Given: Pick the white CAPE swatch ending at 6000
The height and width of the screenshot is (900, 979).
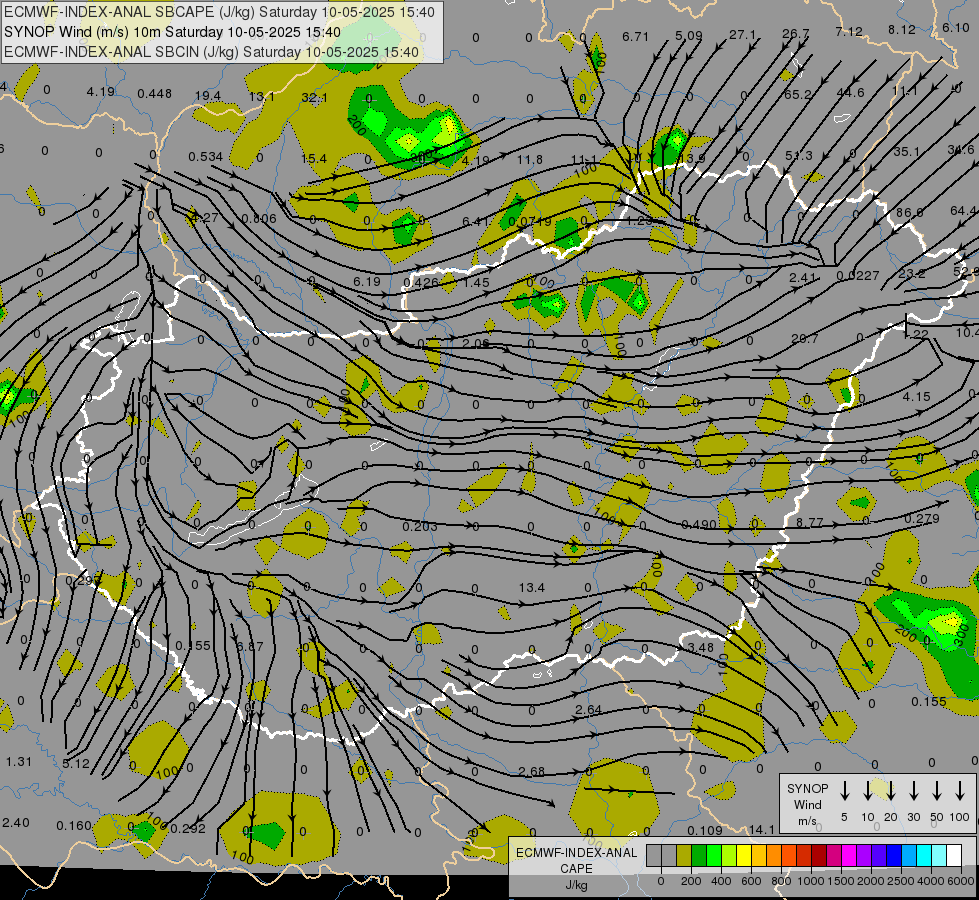Looking at the screenshot, I should coord(953,855).
